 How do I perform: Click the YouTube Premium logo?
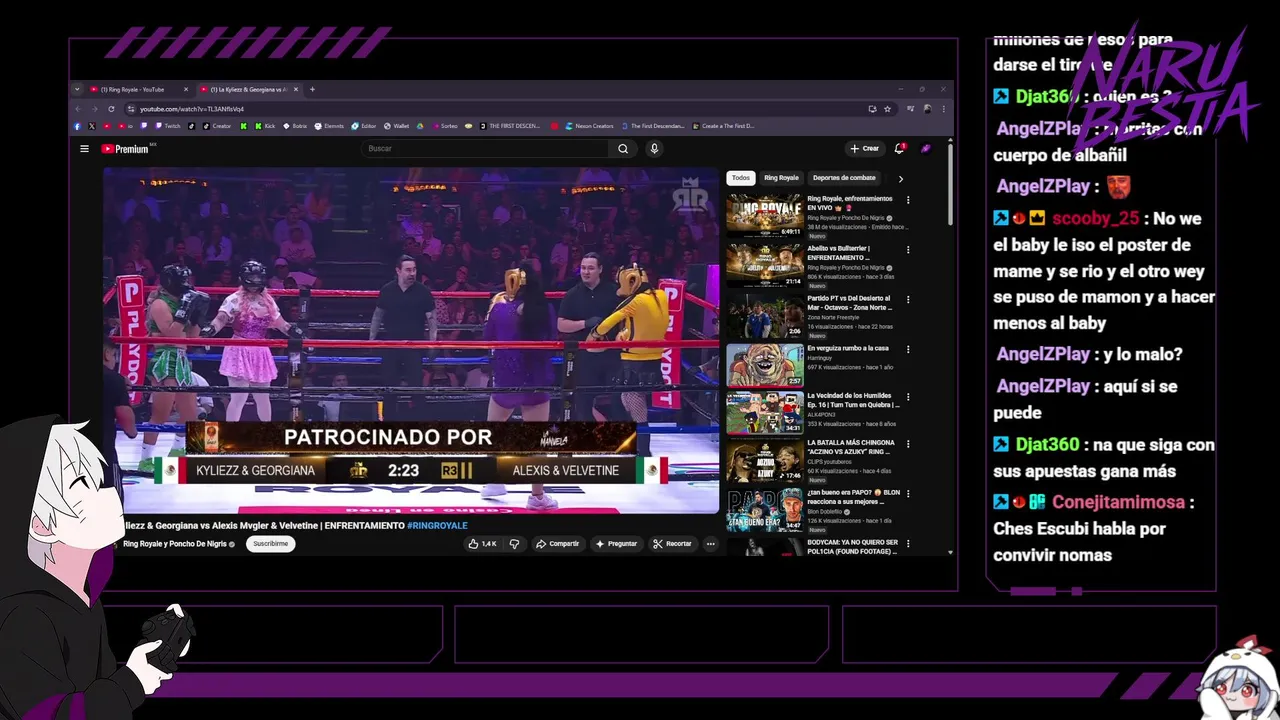click(x=125, y=149)
